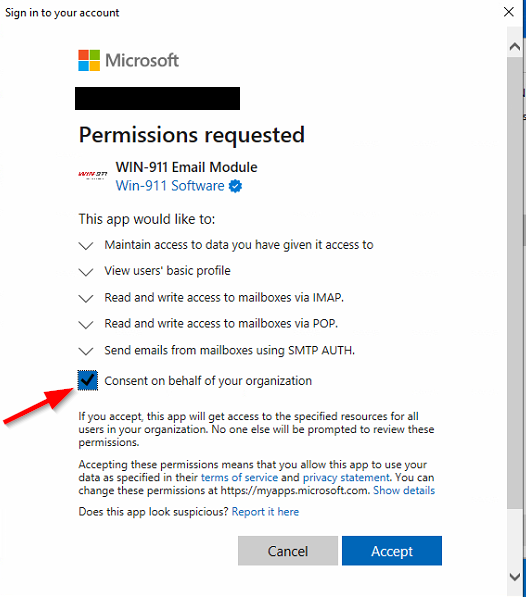Click Report it here link
Screen dimensions: 526x597
pyautogui.click(x=265, y=512)
